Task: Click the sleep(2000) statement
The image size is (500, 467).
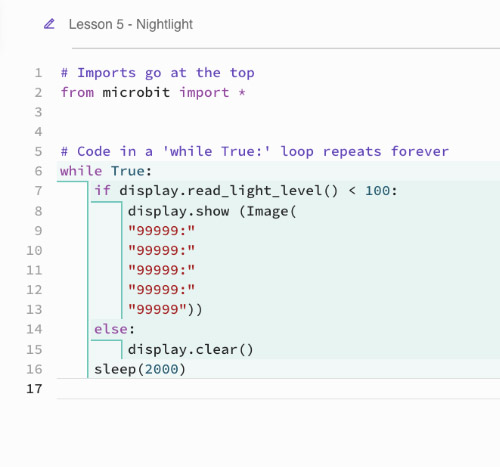Action: pos(140,369)
